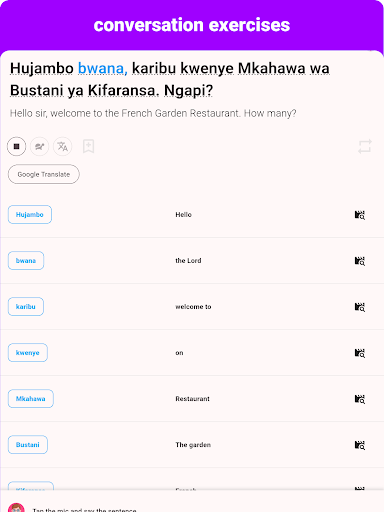The height and width of the screenshot is (512, 384).
Task: Select the karibu word chip
Action: pos(26,306)
